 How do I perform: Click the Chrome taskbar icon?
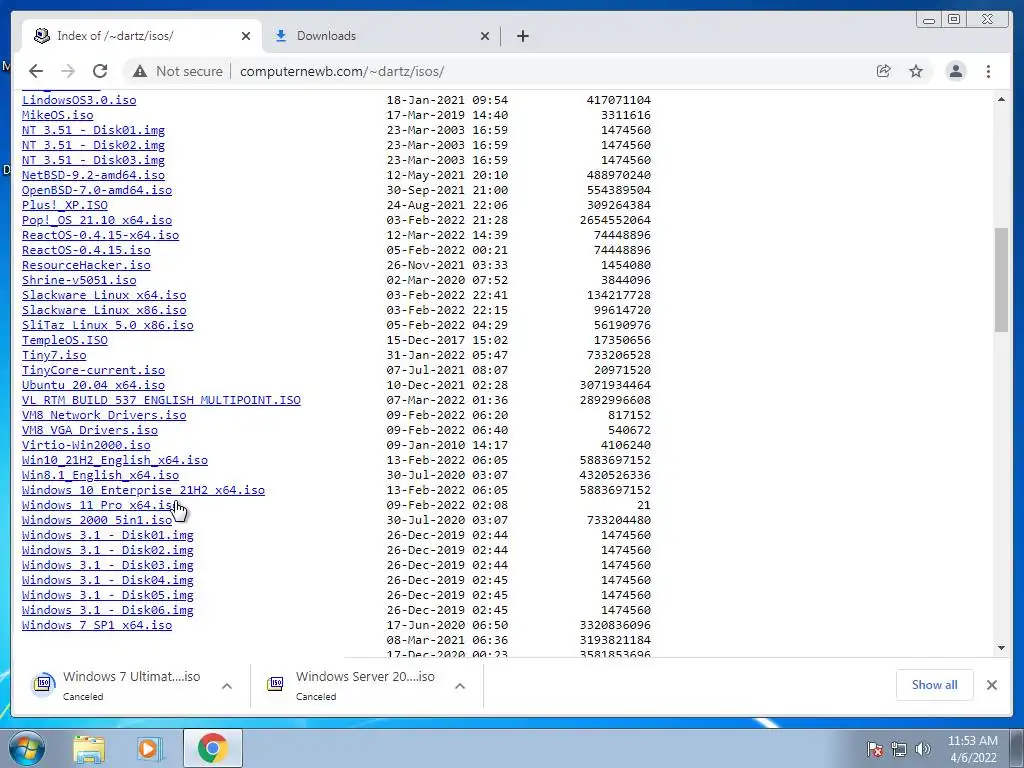pyautogui.click(x=212, y=748)
